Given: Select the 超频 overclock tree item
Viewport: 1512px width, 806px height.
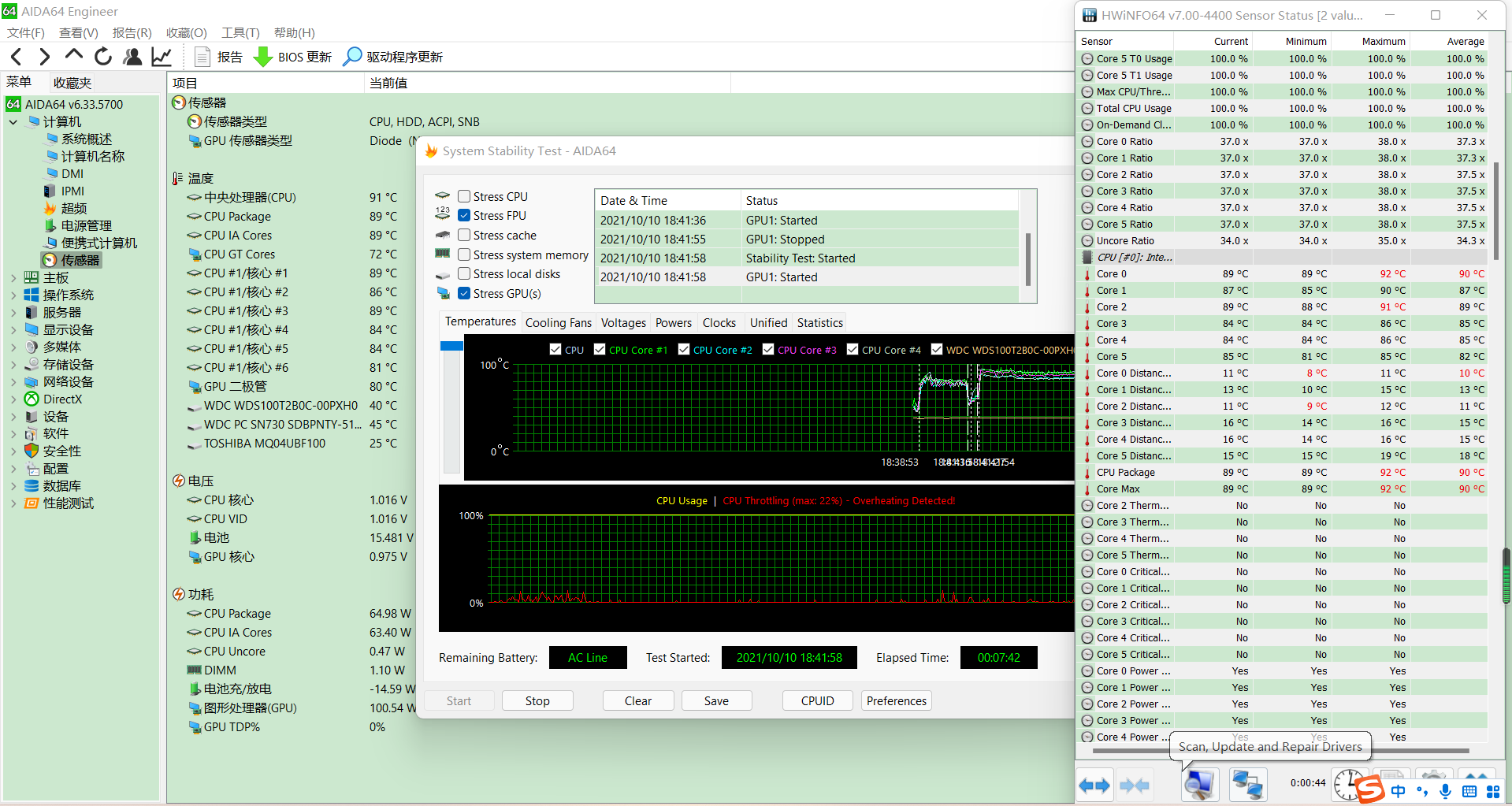Looking at the screenshot, I should (74, 208).
